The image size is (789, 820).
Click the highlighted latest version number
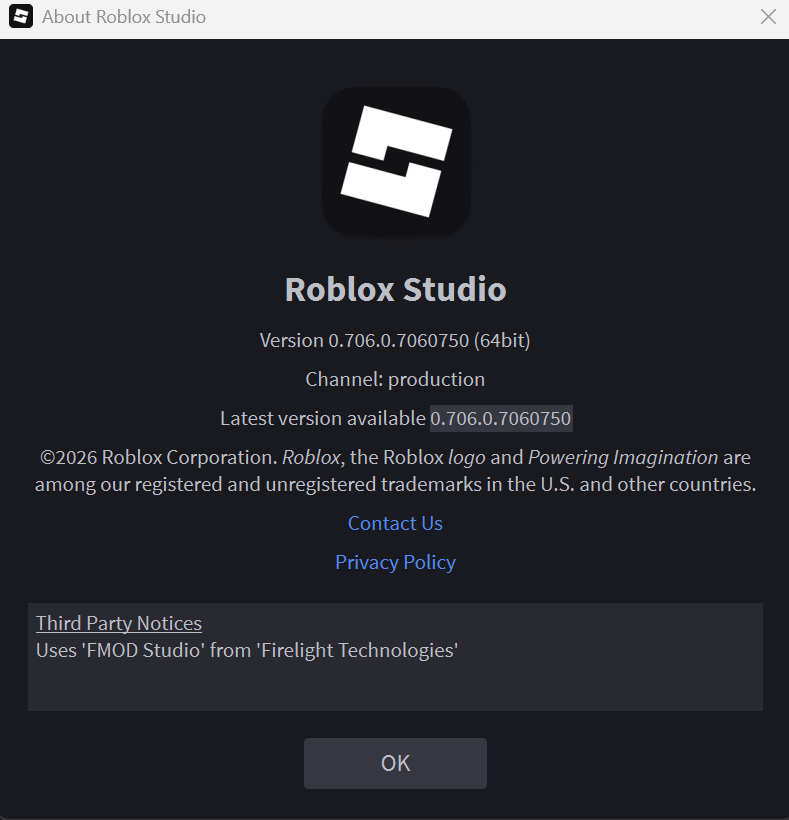point(501,418)
